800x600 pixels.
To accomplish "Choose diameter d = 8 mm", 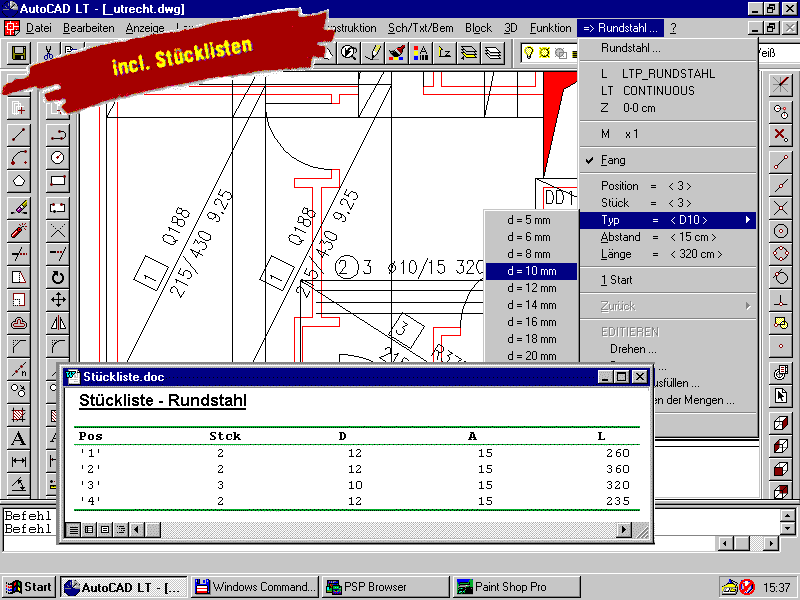I will pos(531,254).
